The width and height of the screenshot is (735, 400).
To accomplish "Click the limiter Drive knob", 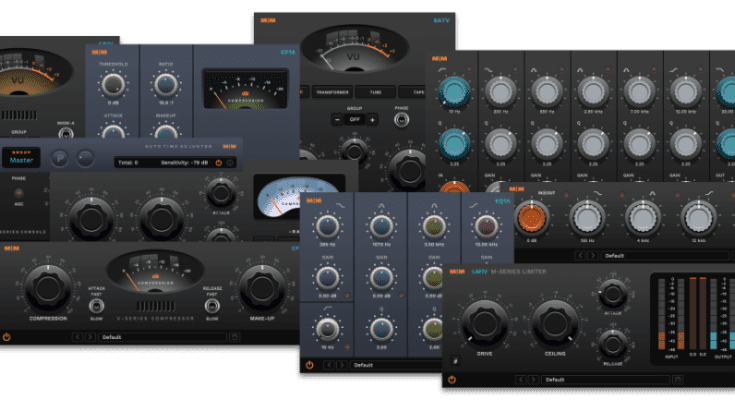I will tap(483, 324).
